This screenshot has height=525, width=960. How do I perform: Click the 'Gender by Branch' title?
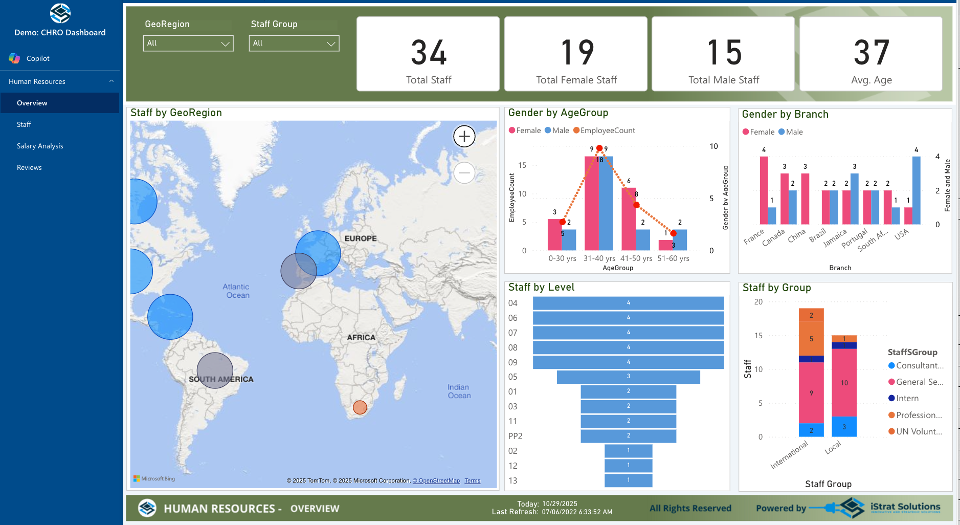pos(786,114)
